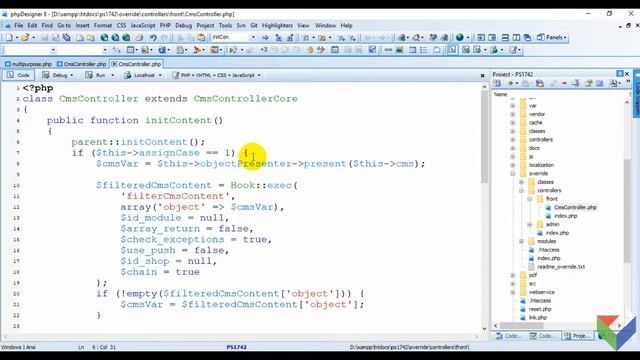Switch to the first CmsController.php tab

click(82, 64)
